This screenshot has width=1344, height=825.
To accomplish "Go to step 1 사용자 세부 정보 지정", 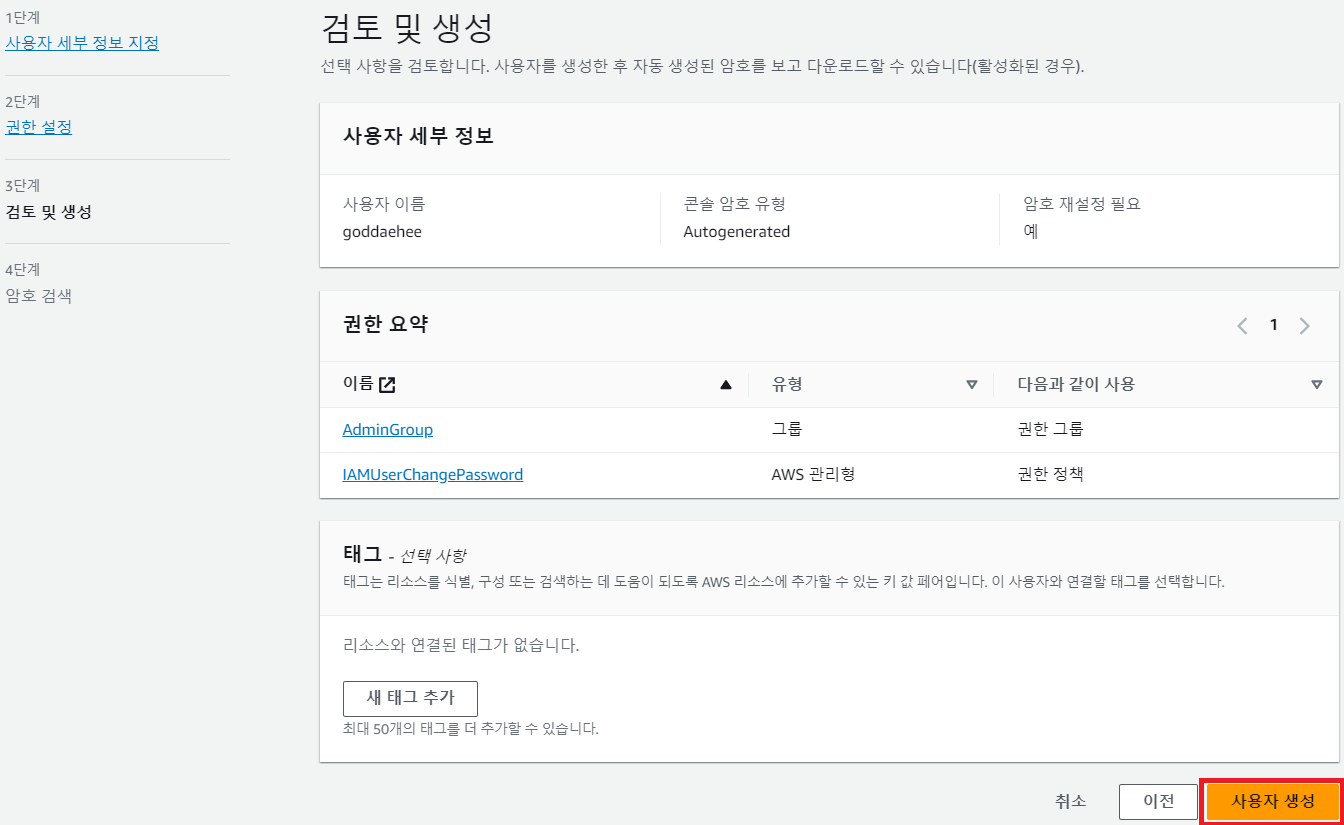I will tap(82, 43).
